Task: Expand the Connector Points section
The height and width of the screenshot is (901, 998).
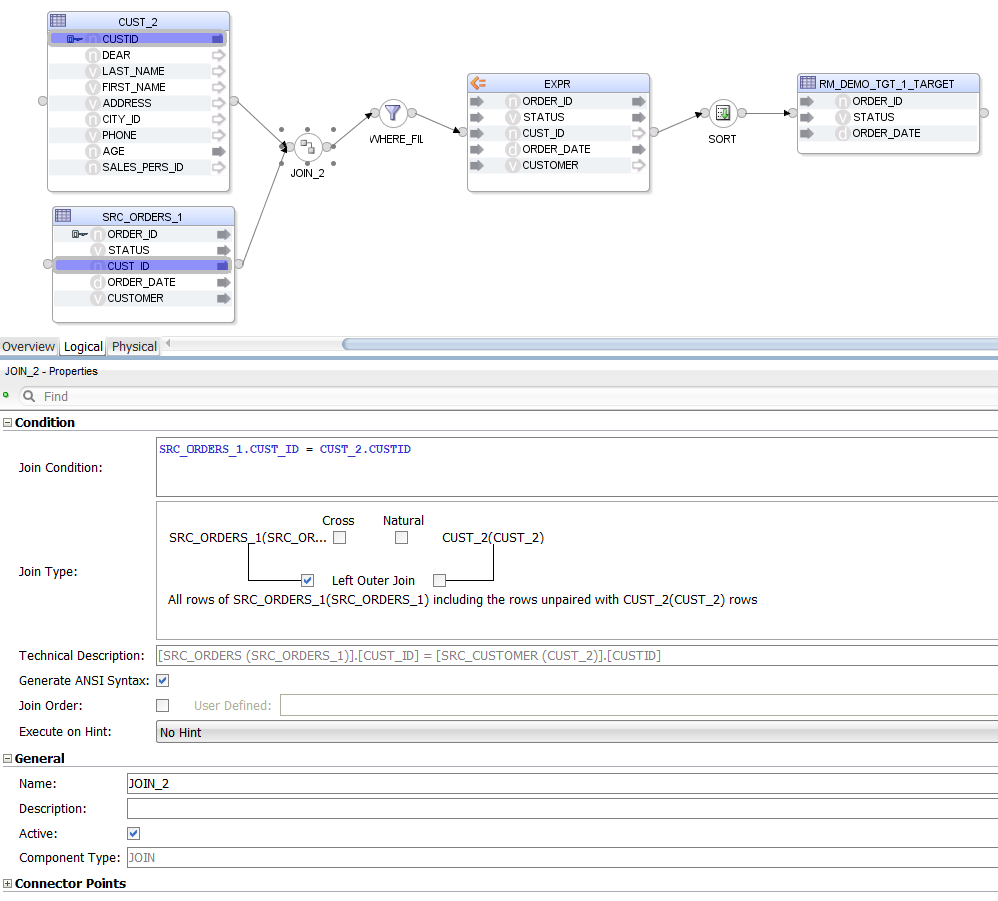Action: [8, 884]
